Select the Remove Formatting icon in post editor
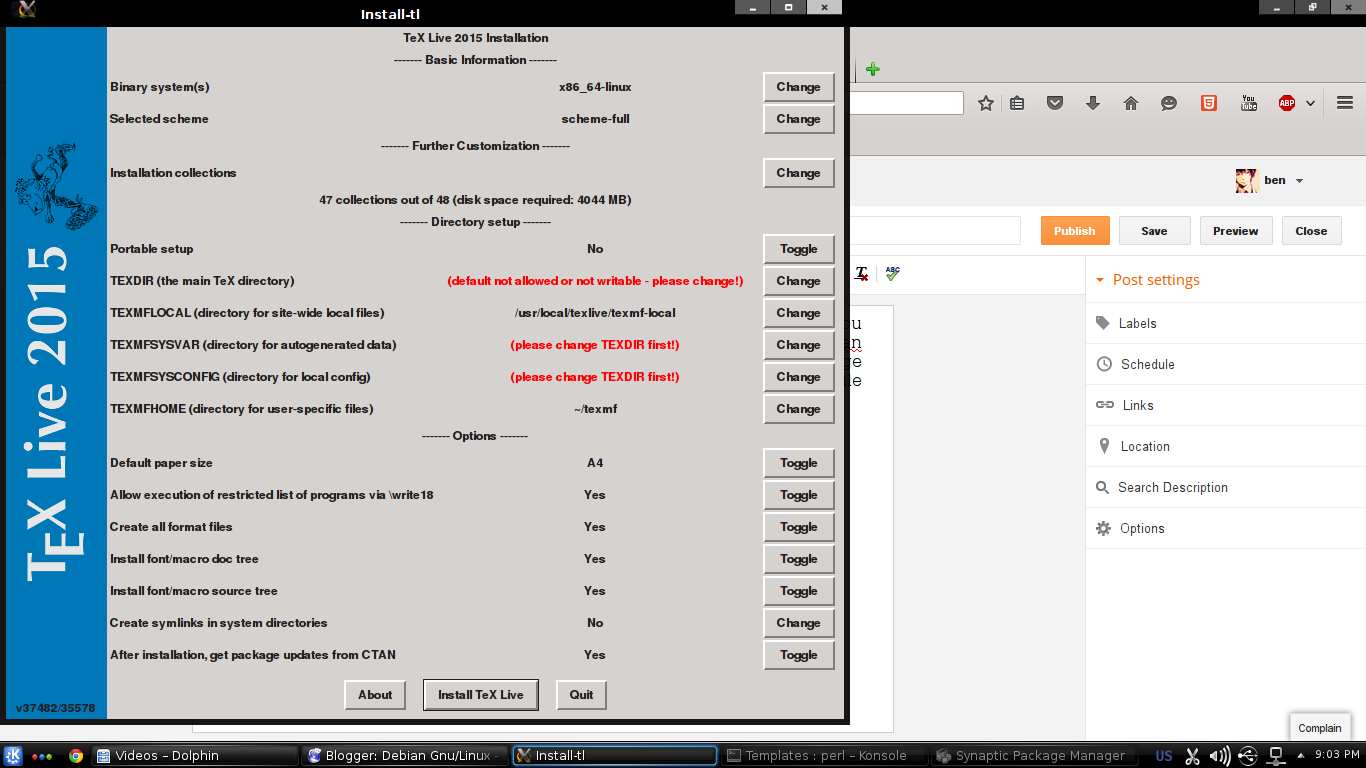Image resolution: width=1366 pixels, height=768 pixels. [x=862, y=273]
